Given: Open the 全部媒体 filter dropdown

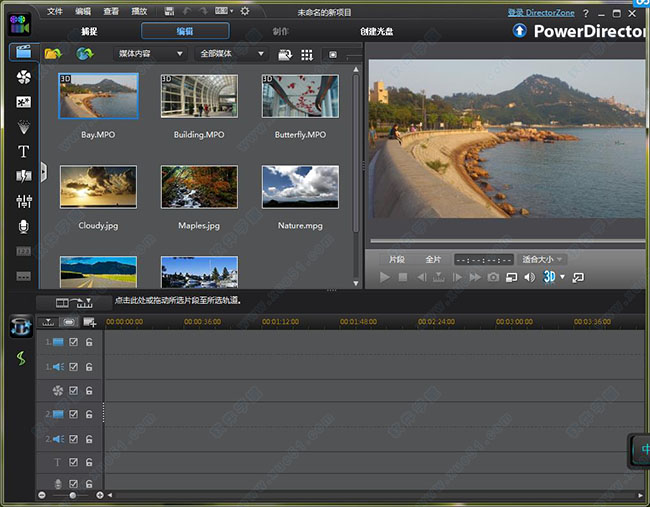Looking at the screenshot, I should (232, 53).
